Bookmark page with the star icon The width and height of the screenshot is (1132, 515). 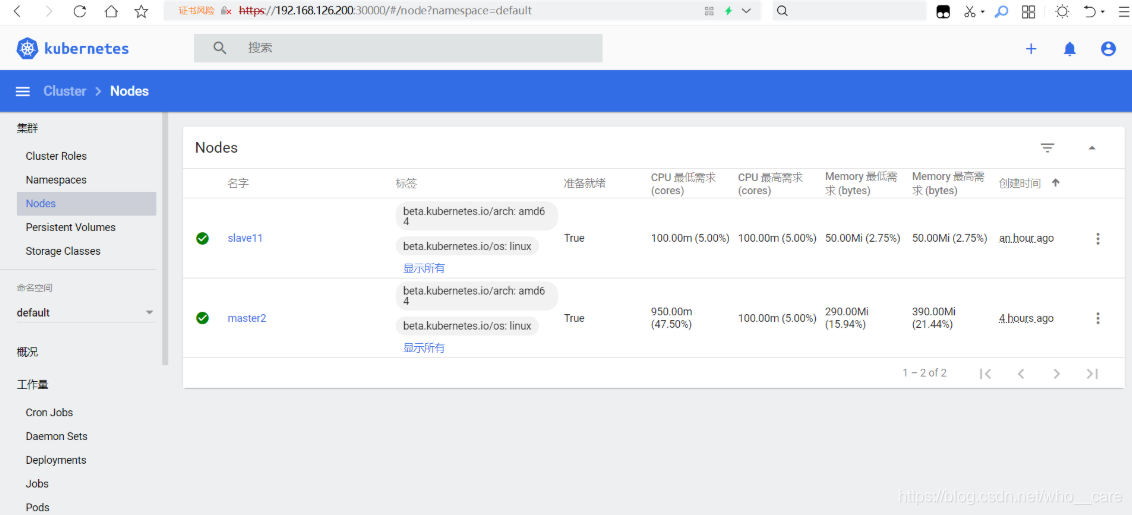pyautogui.click(x=142, y=11)
